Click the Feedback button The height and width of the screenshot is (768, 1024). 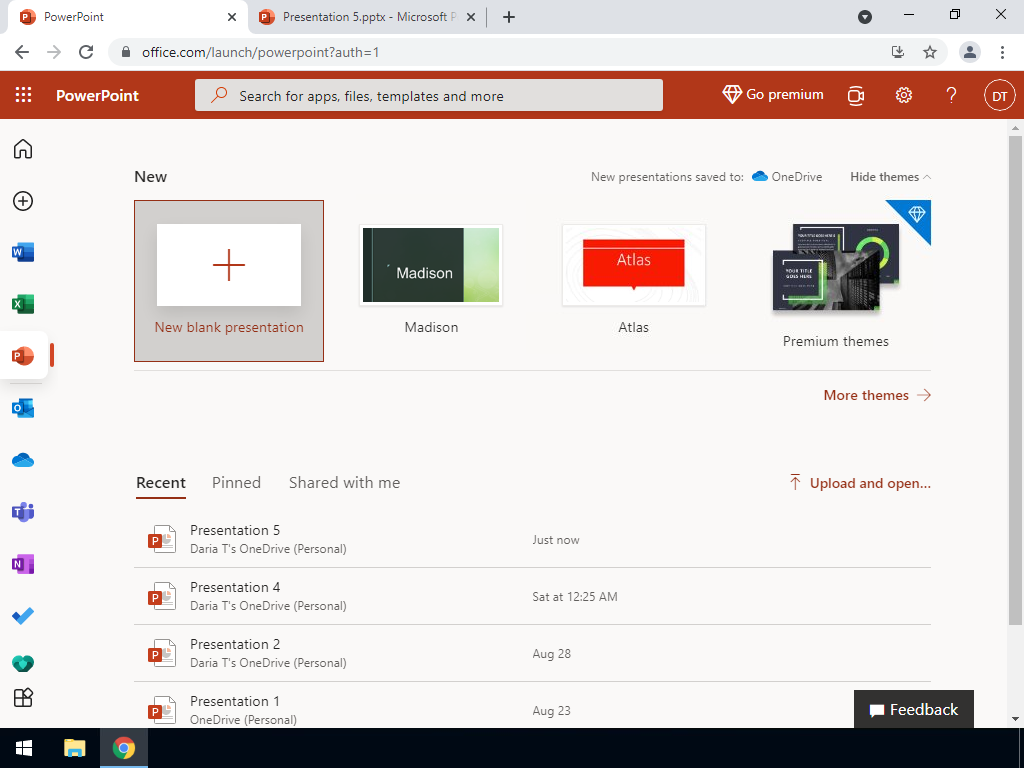pos(914,709)
